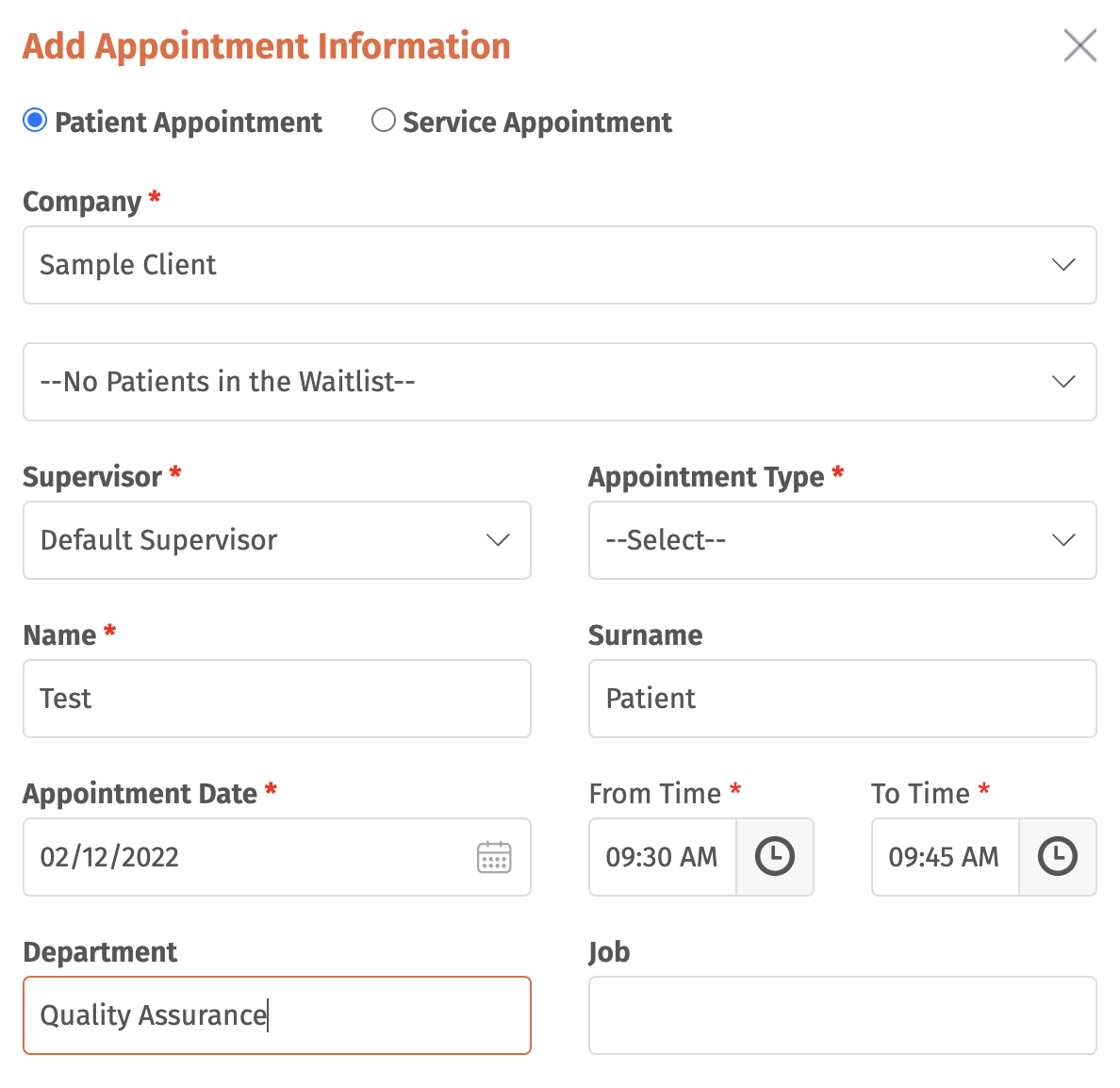Click the Department field with Quality Assurance
Screen dimensions: 1120x1088
[x=277, y=1015]
